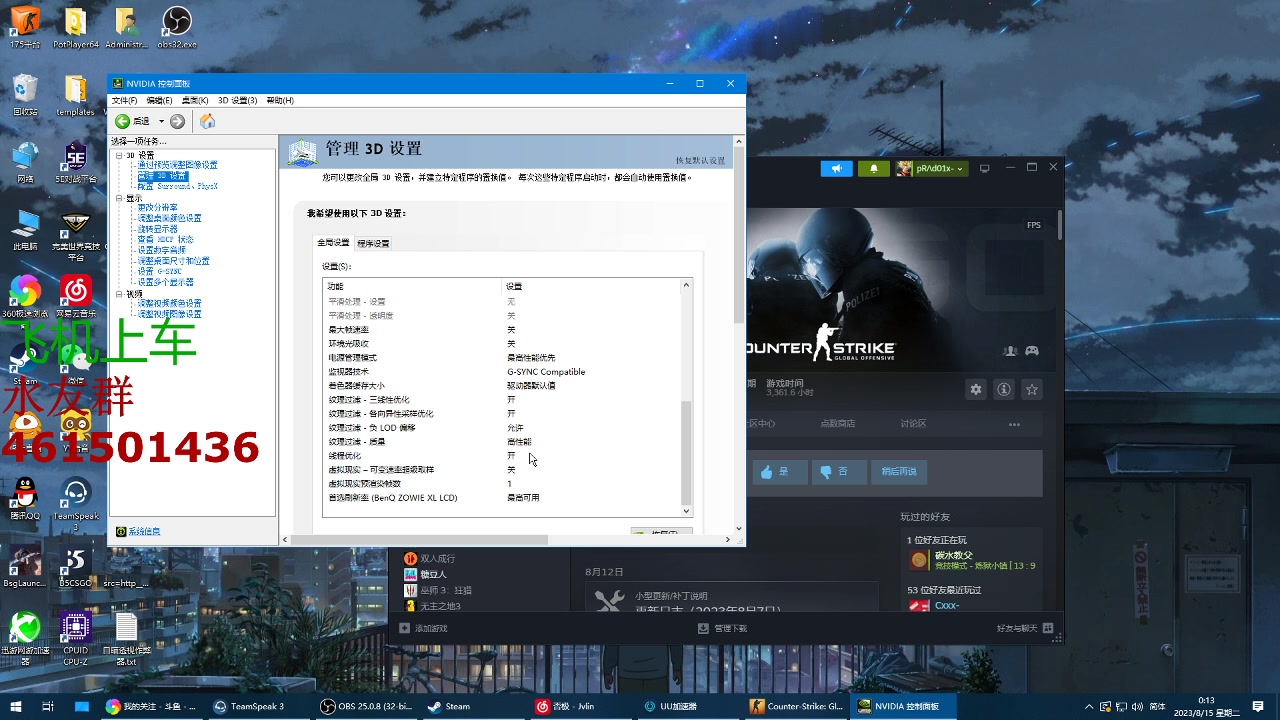This screenshot has width=1280, height=720.
Task: Open the 讨论区 tab in Steam
Action: pos(913,423)
